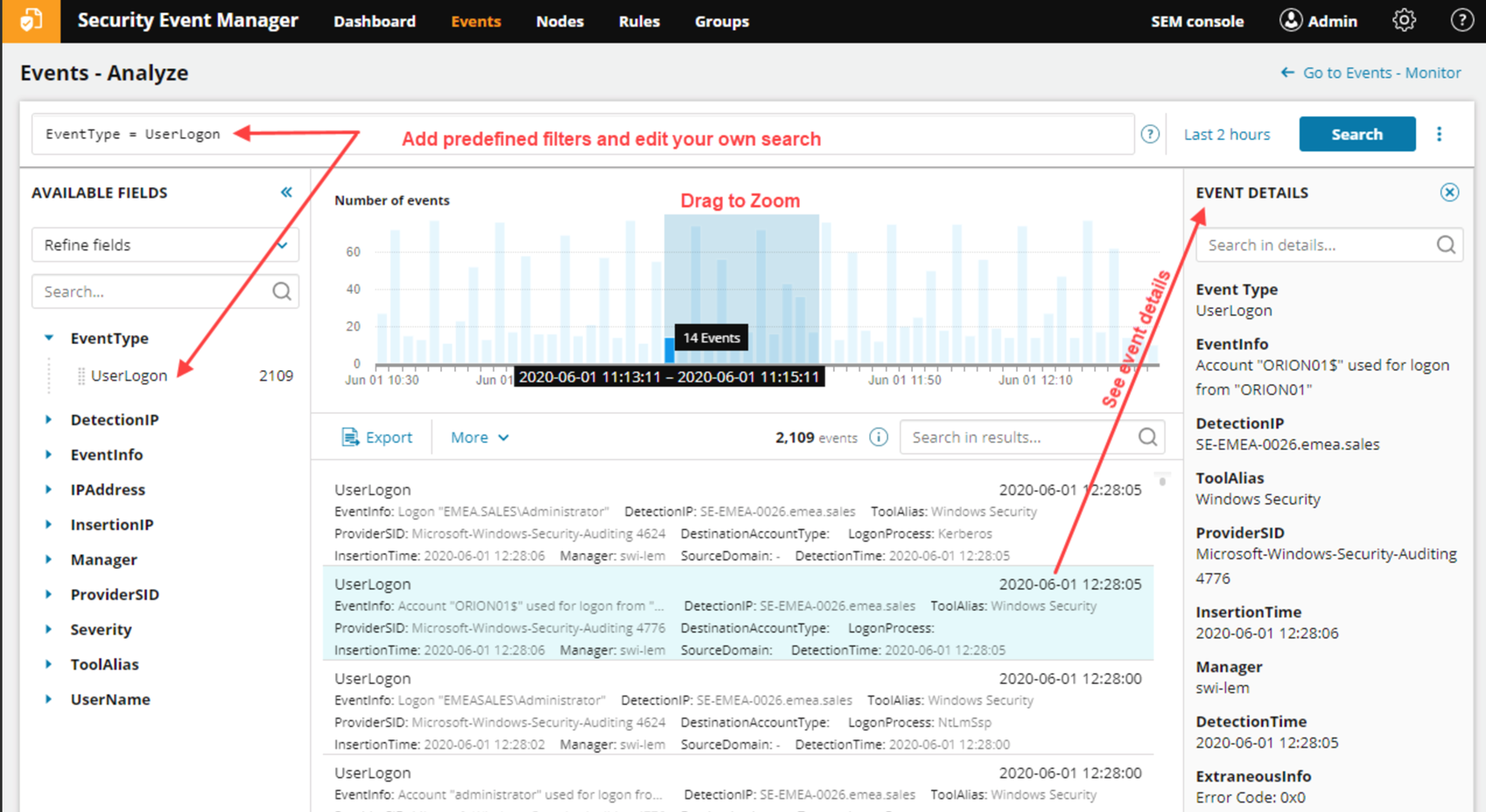Switch to the Rules tab
The width and height of the screenshot is (1486, 812).
click(x=639, y=21)
